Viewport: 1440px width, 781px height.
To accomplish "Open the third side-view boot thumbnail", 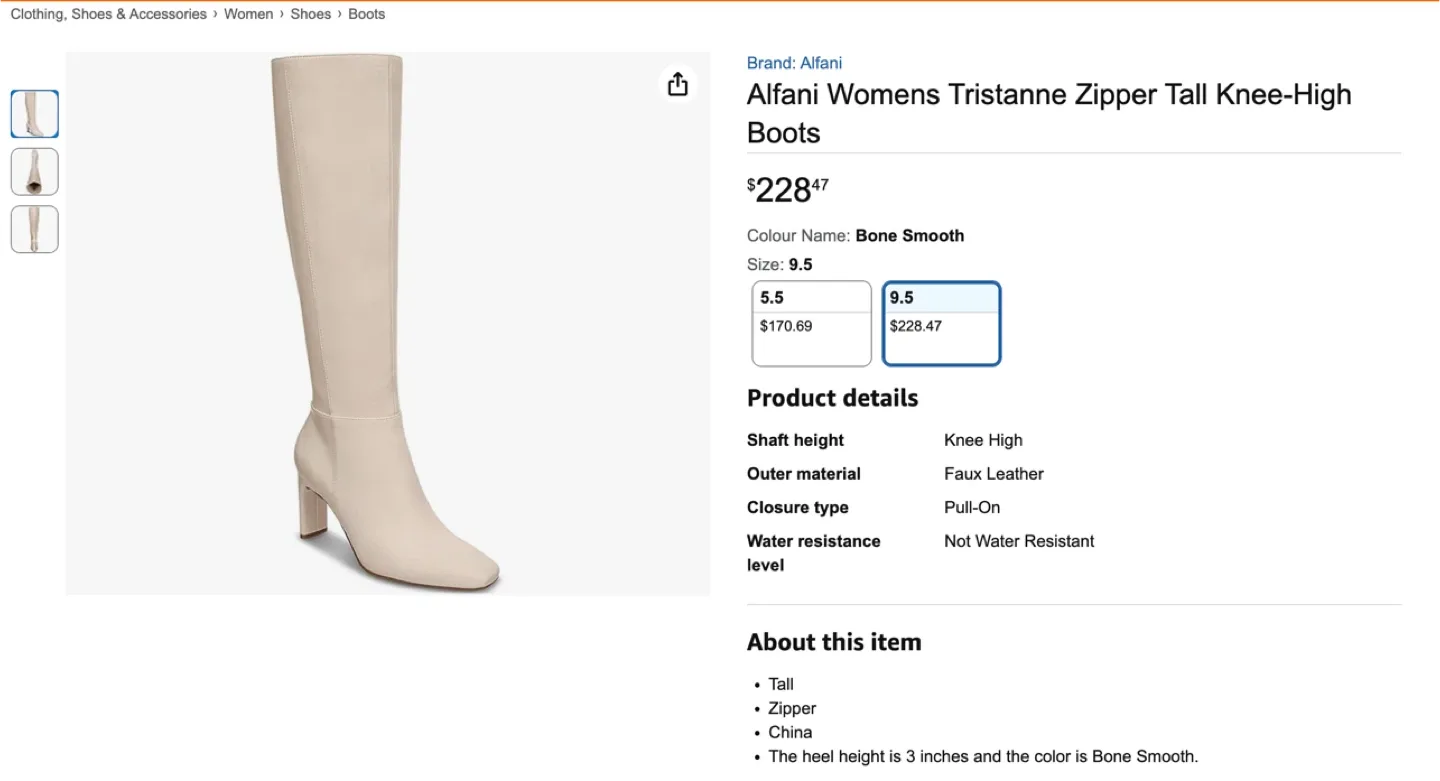I will coord(34,229).
